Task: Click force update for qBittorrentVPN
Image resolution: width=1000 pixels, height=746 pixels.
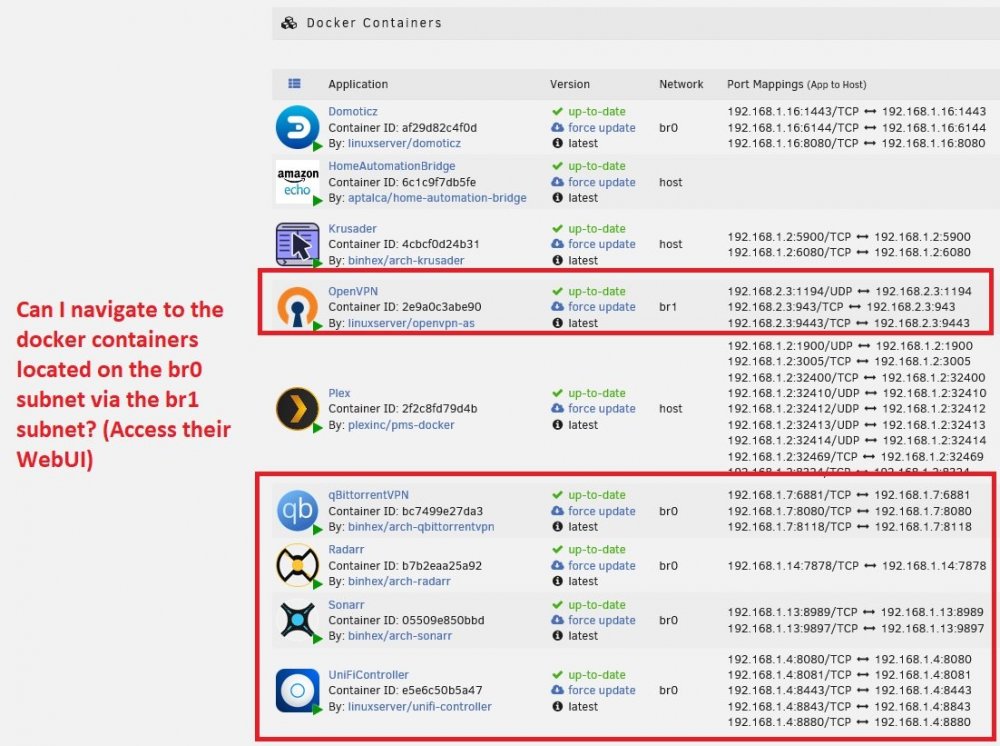Action: [601, 511]
